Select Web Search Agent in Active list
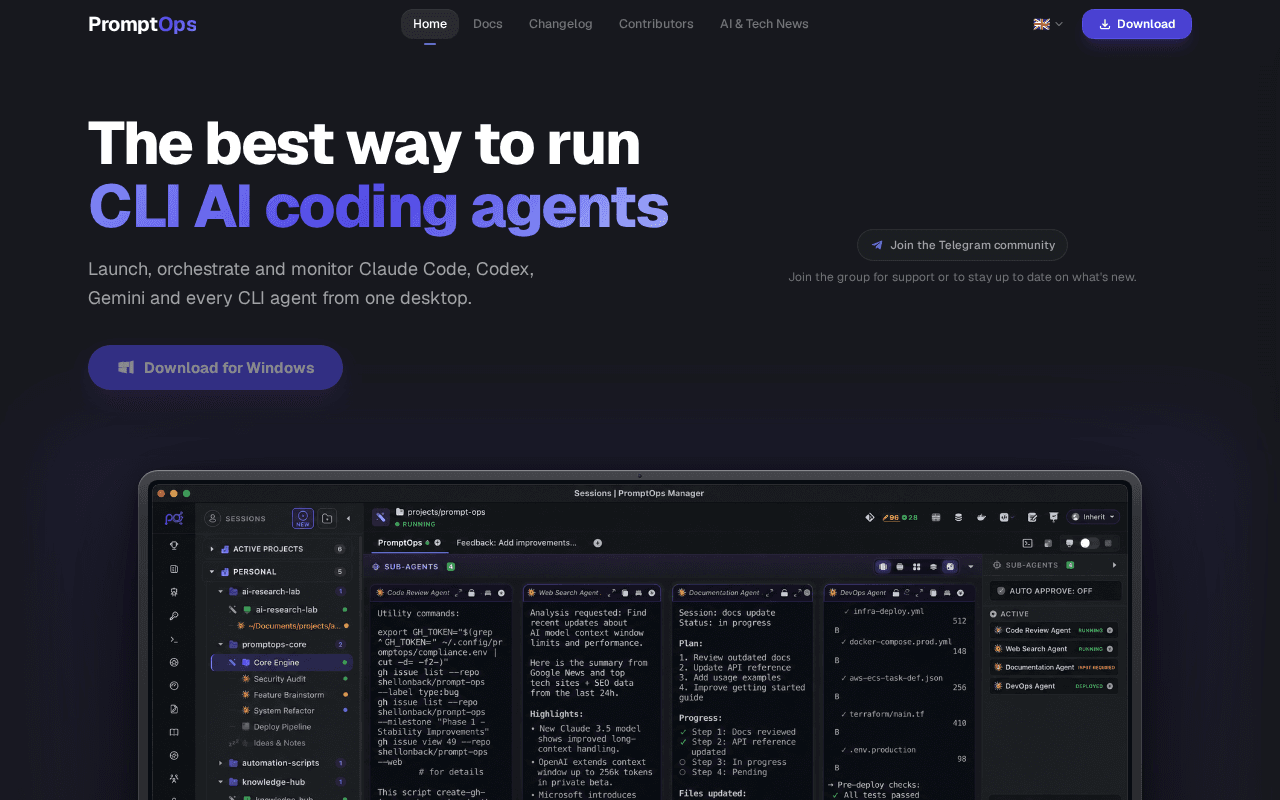This screenshot has width=1280, height=800. (1054, 649)
